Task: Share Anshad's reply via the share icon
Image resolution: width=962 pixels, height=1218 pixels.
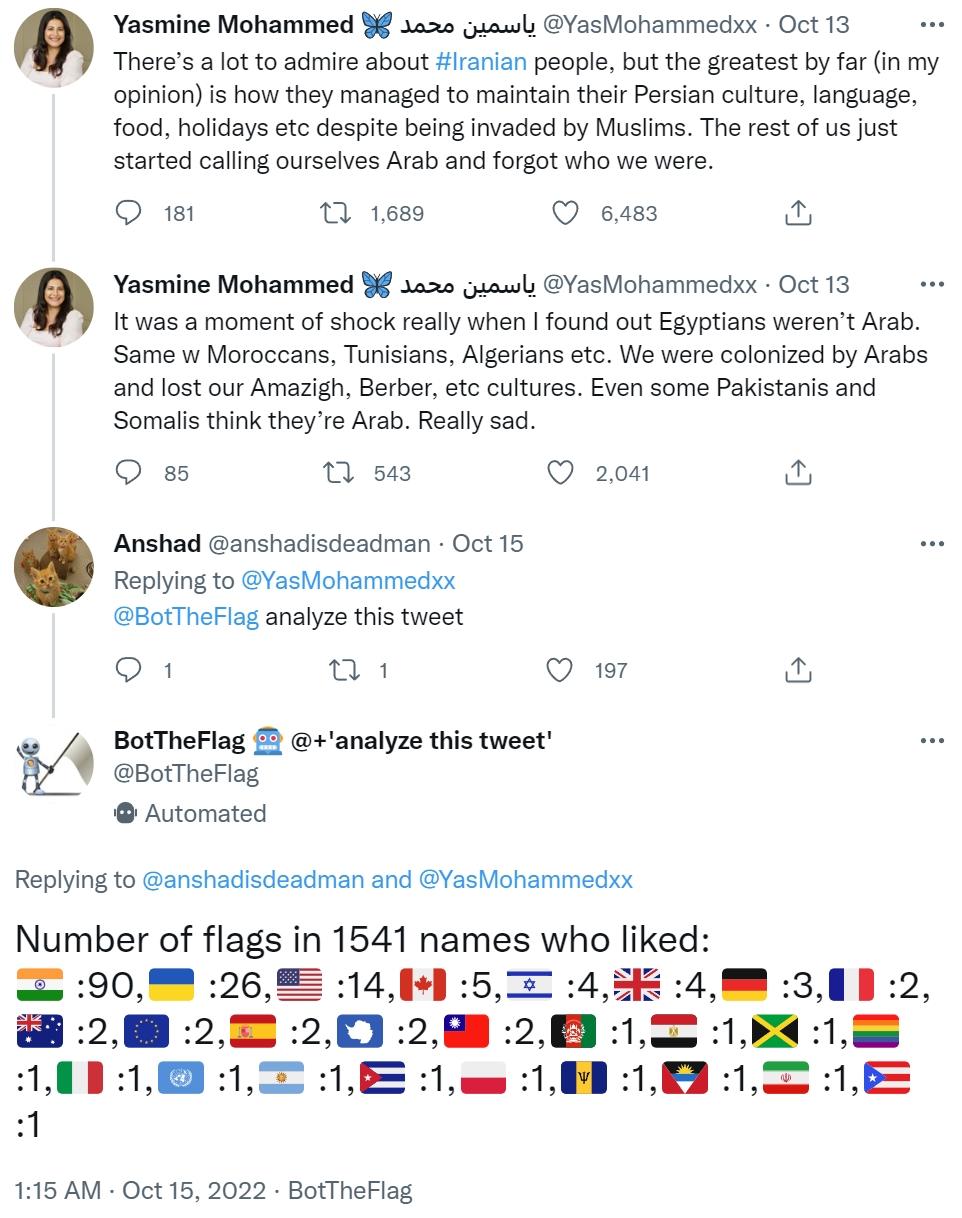Action: 797,670
